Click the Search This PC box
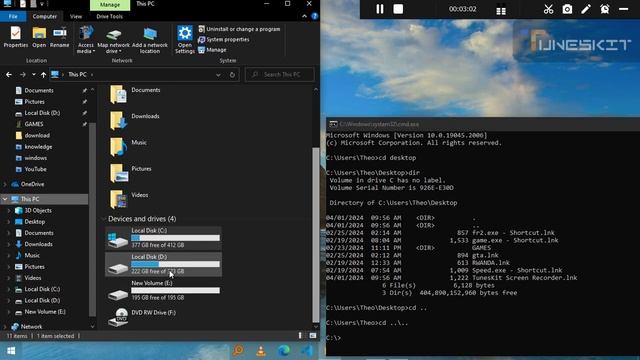 click(x=280, y=75)
